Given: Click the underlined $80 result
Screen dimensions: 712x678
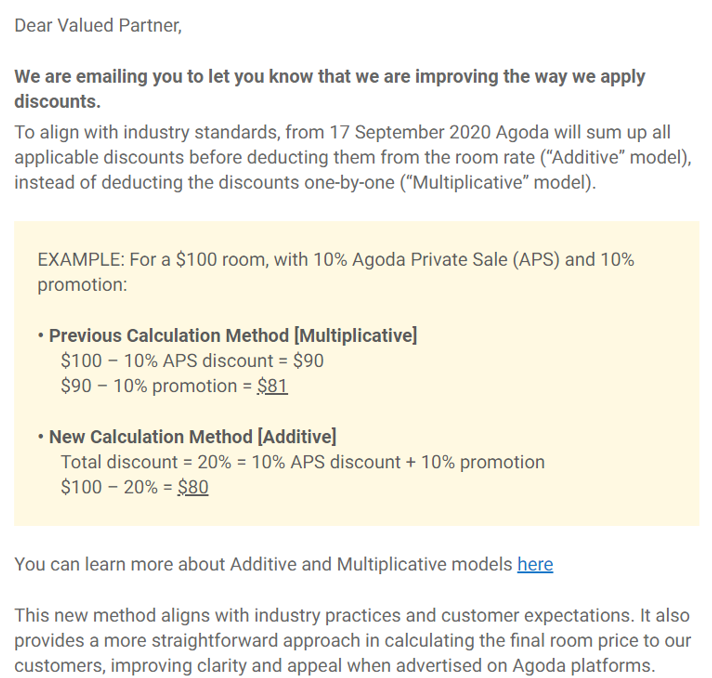Looking at the screenshot, I should (193, 487).
